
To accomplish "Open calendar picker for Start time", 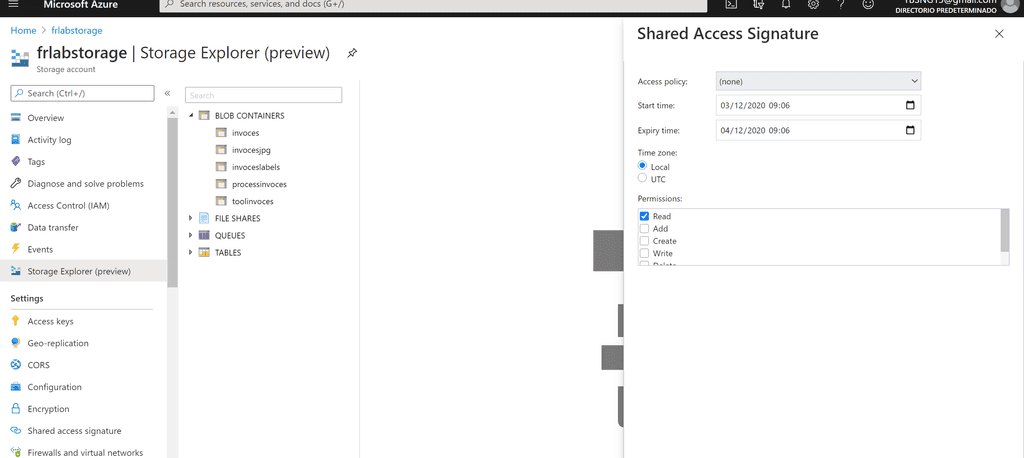I will tap(910, 105).
